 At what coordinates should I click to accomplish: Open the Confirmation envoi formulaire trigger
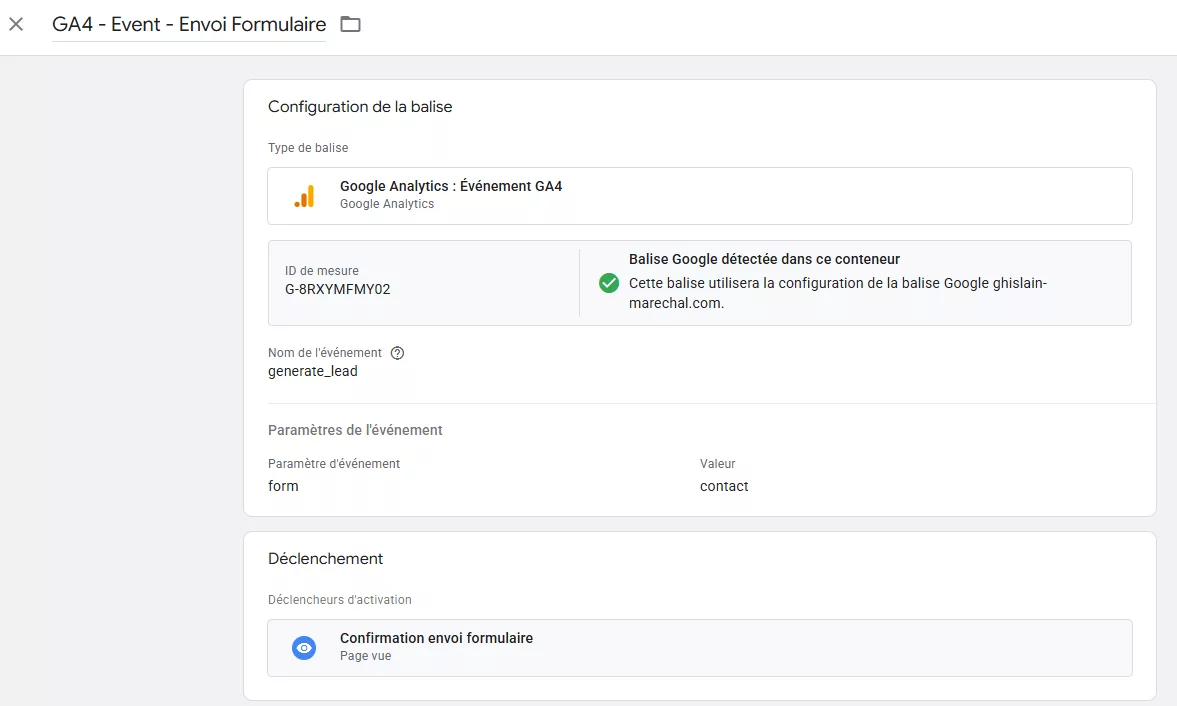point(436,637)
